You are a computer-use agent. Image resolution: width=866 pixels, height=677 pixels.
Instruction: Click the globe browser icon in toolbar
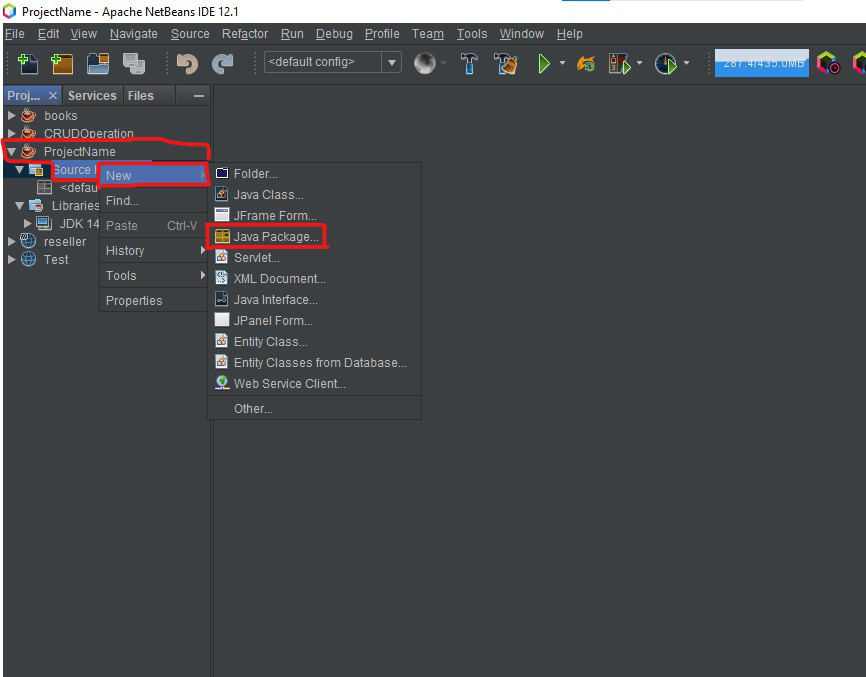[x=425, y=64]
